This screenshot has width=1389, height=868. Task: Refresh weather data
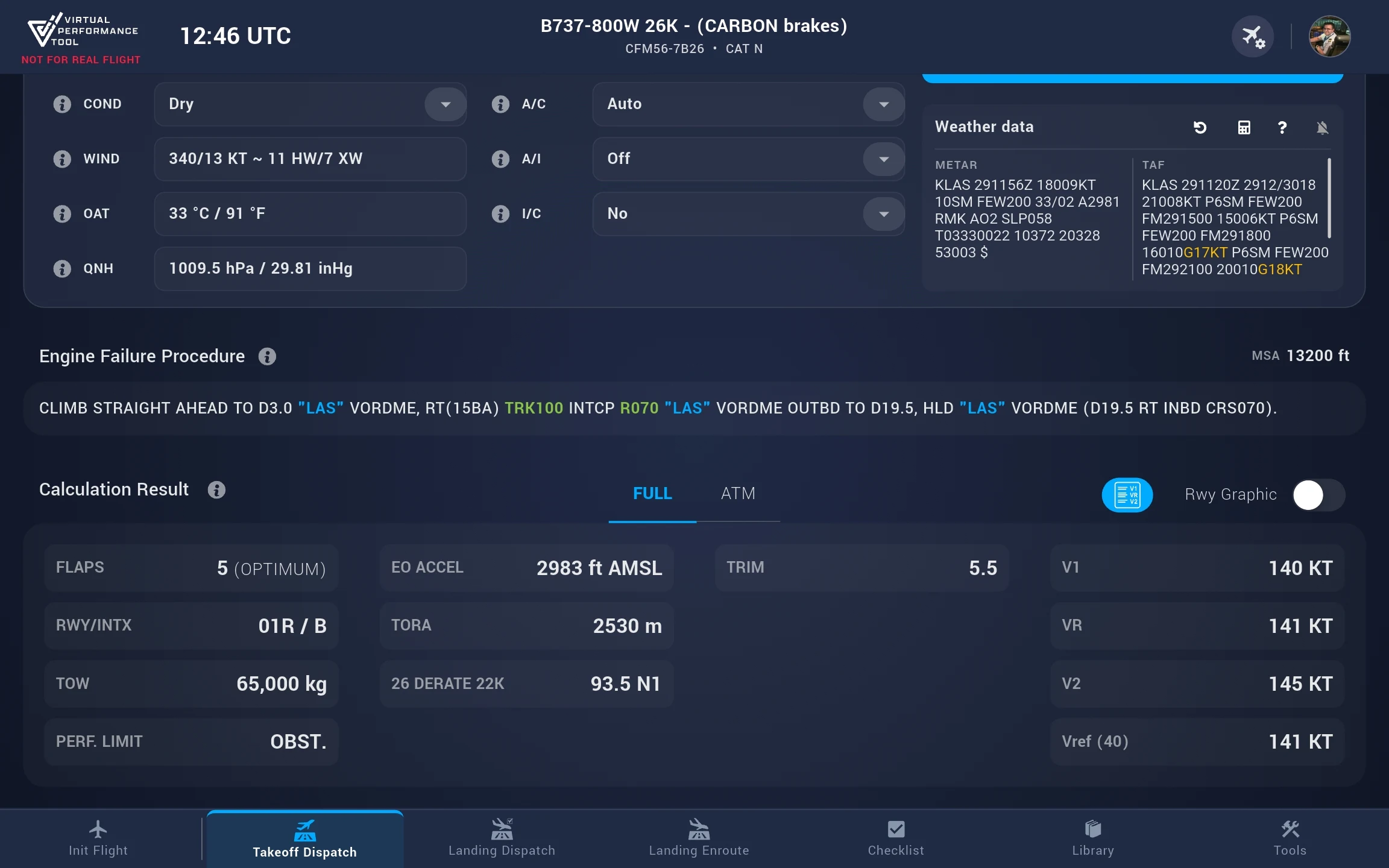[1200, 127]
